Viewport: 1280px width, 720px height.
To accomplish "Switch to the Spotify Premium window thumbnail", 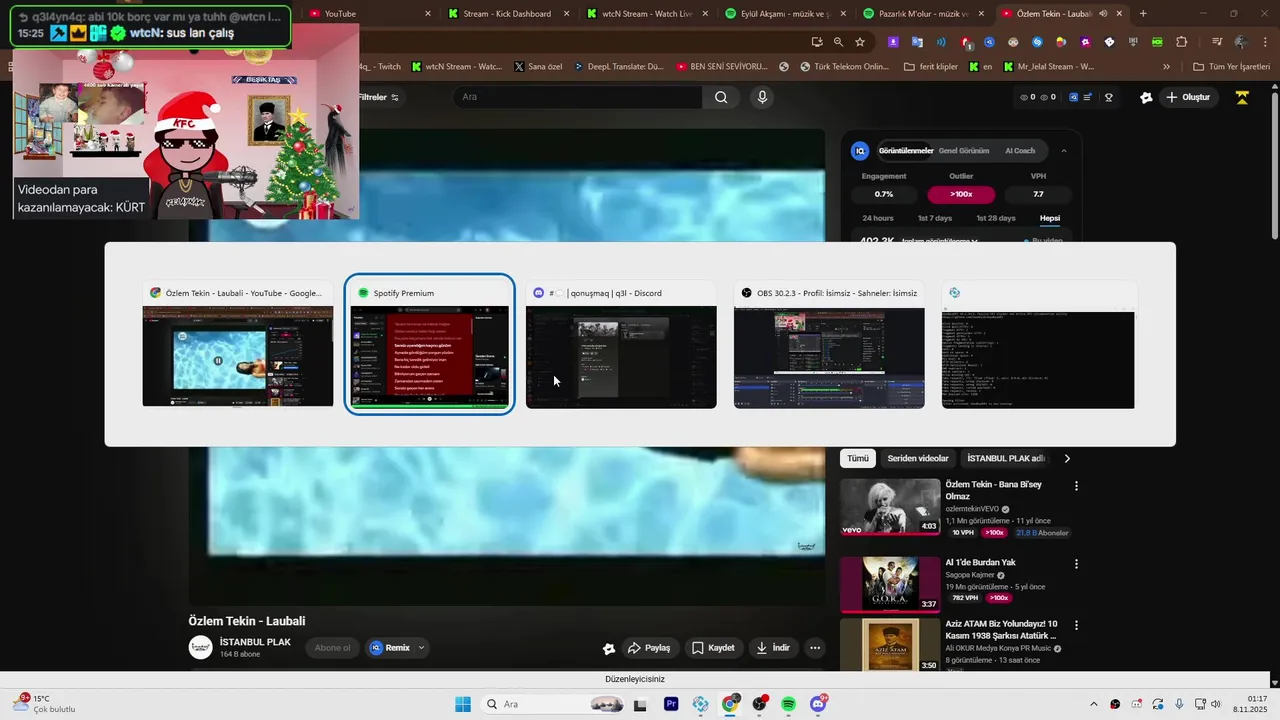I will [429, 344].
